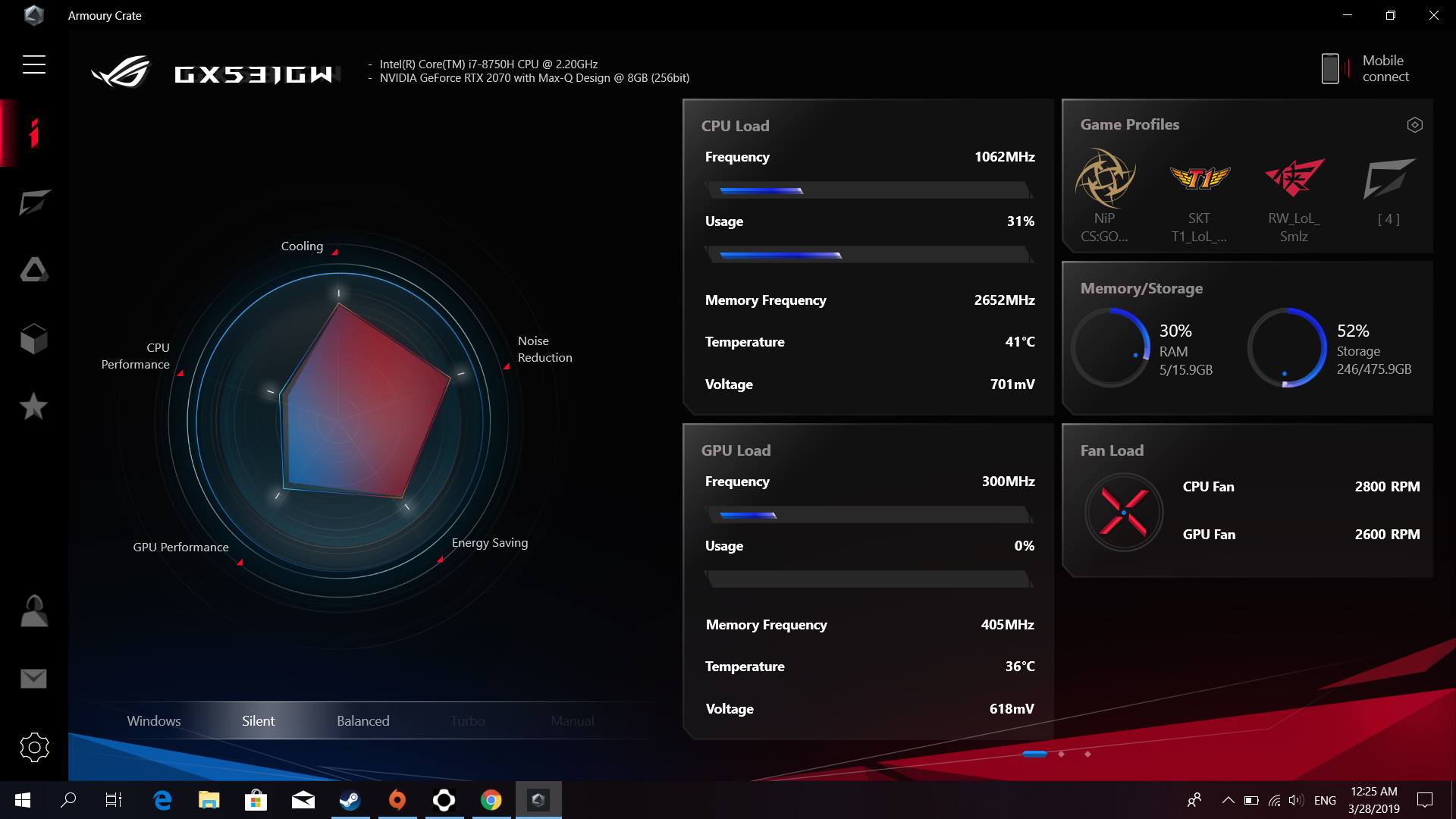Click the GPU voltage 618mV value
Image resolution: width=1456 pixels, height=819 pixels.
[x=1012, y=709]
